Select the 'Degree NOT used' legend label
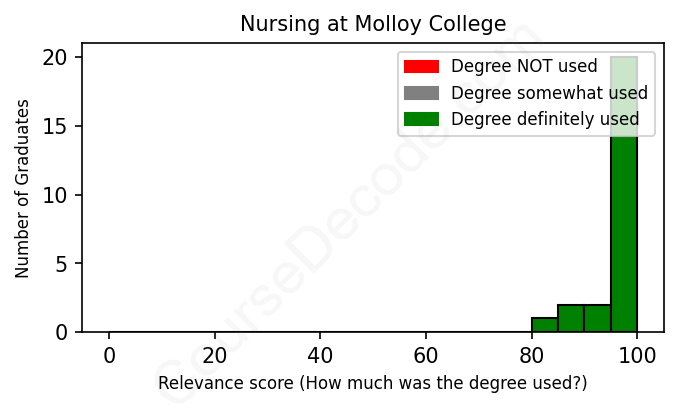The image size is (678, 408). click(x=524, y=67)
